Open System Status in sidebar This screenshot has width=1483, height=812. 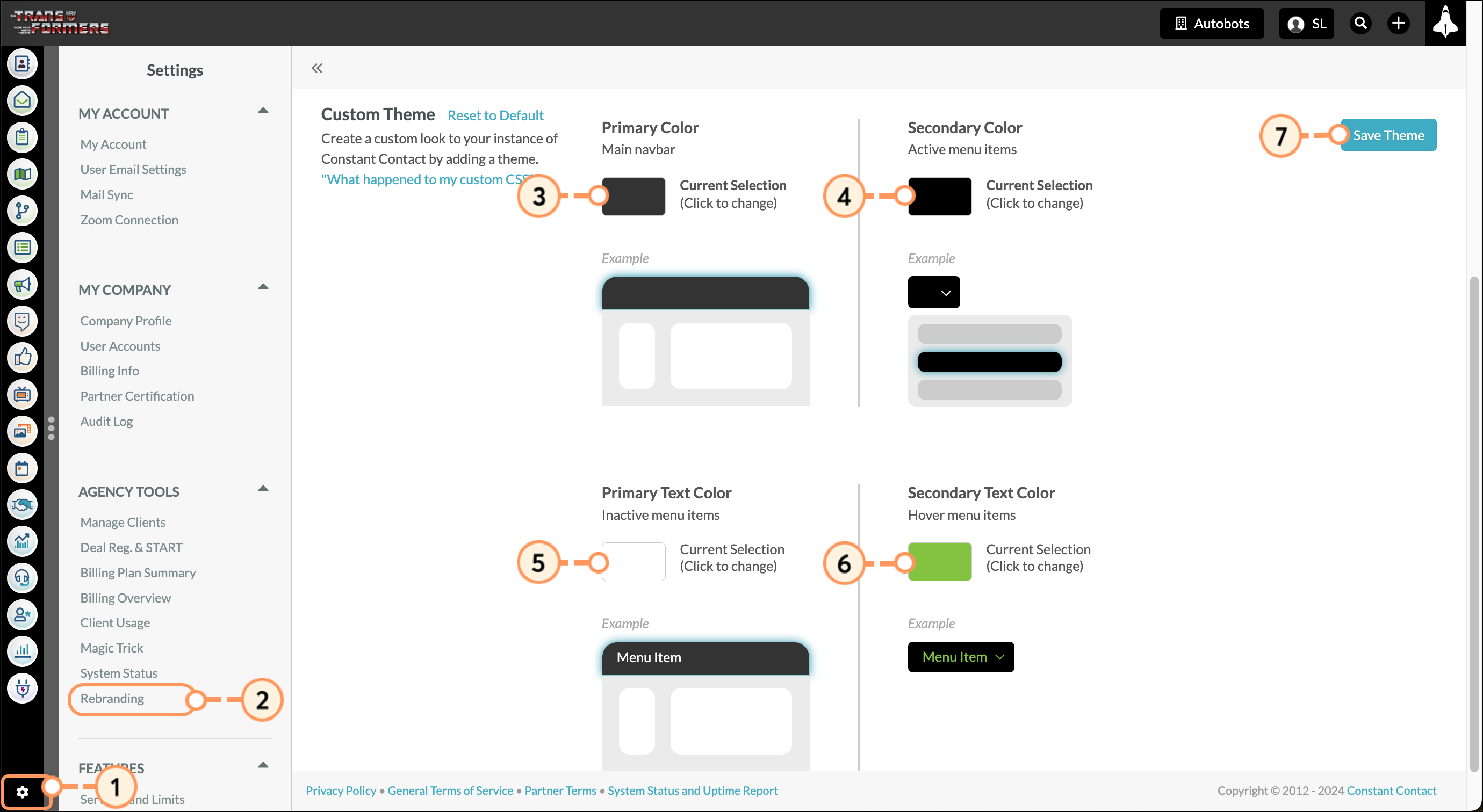pos(119,674)
